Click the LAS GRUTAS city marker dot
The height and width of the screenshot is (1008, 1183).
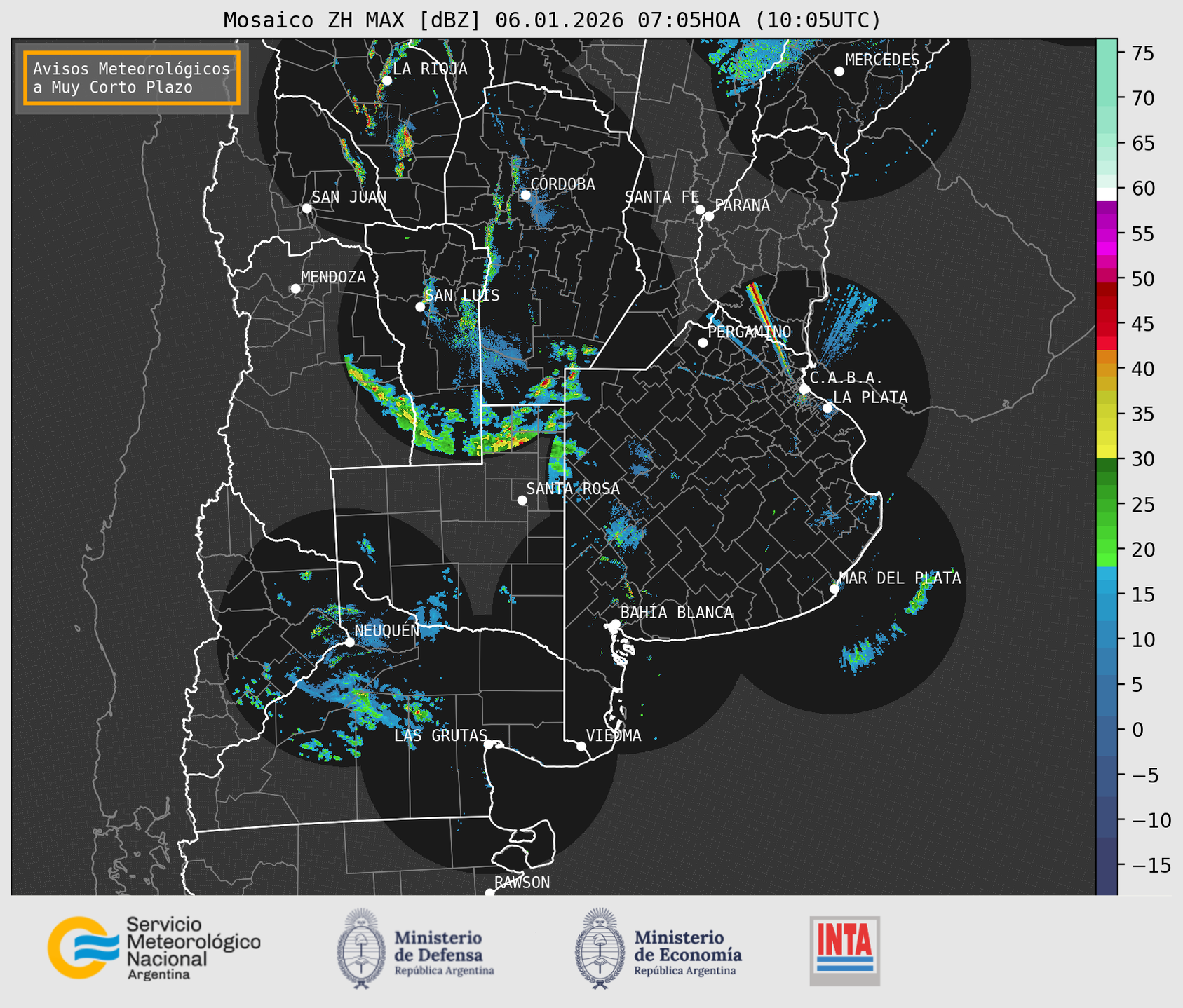(489, 744)
